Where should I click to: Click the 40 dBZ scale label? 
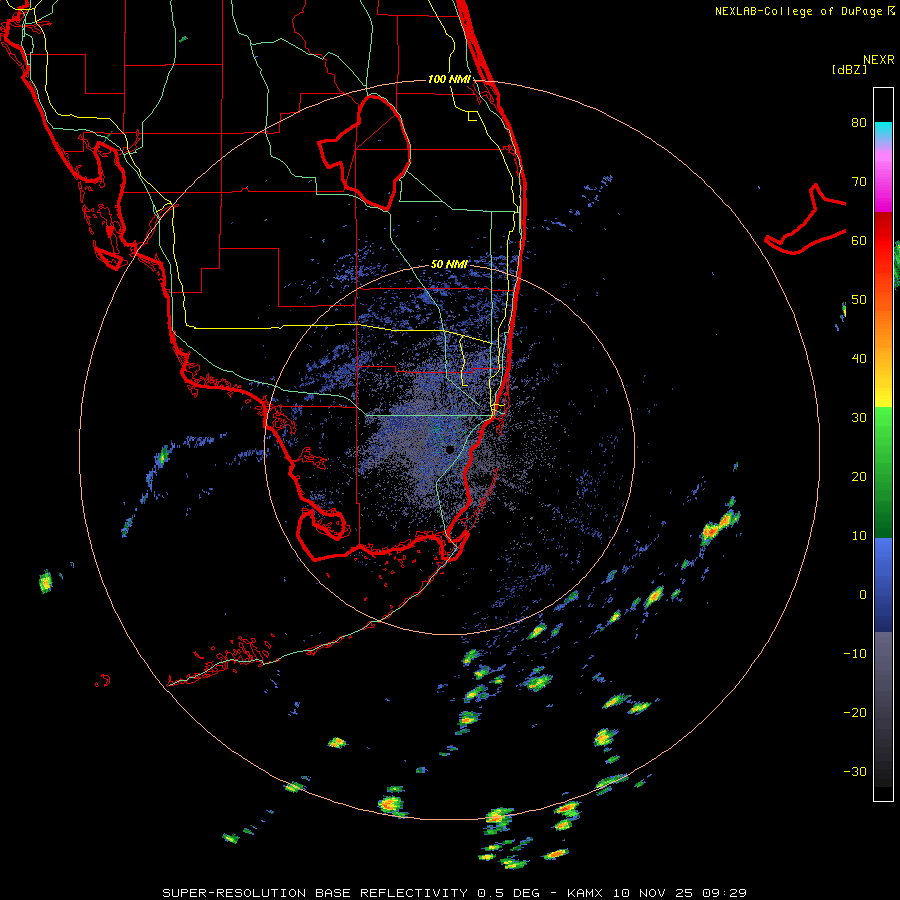(859, 359)
